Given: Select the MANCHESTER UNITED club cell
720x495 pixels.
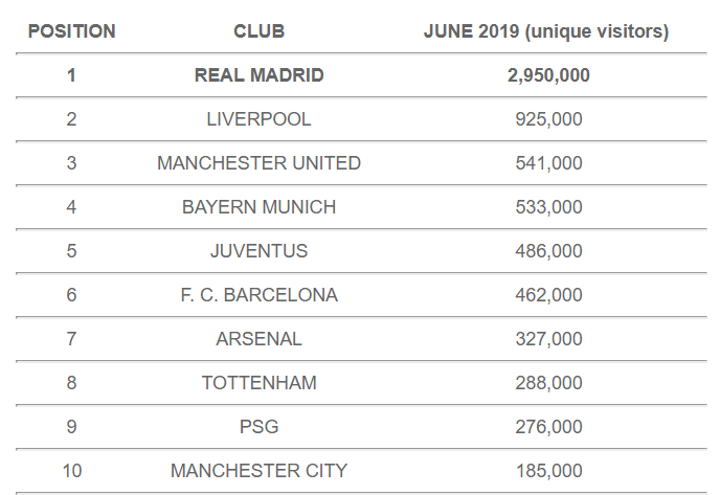Looking at the screenshot, I should 259,163.
